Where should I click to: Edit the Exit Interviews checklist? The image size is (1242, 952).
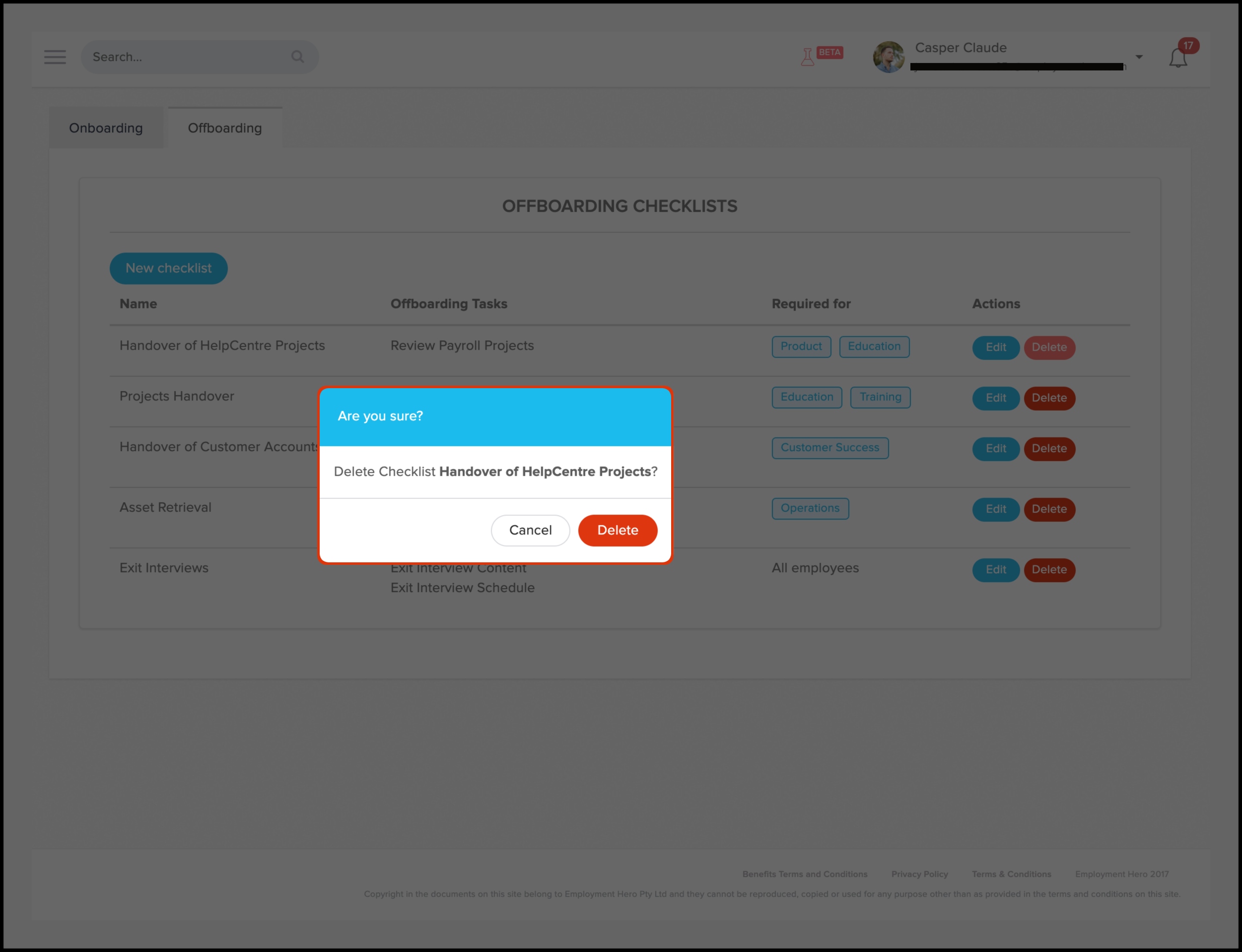coord(995,569)
